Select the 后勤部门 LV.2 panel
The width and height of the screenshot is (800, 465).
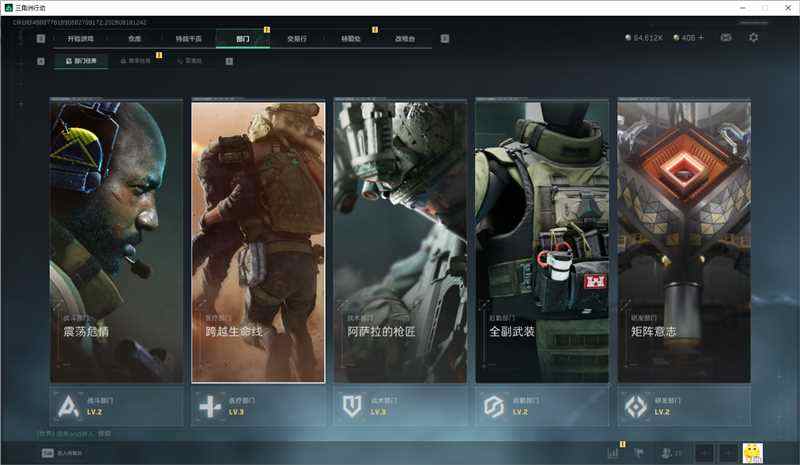[542, 406]
